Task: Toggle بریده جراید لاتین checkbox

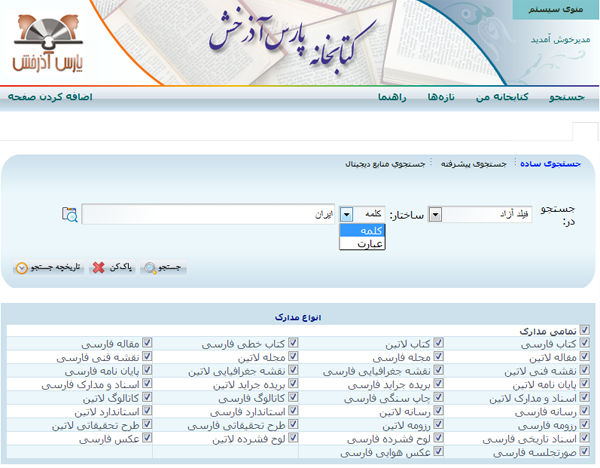Action: click(x=293, y=383)
